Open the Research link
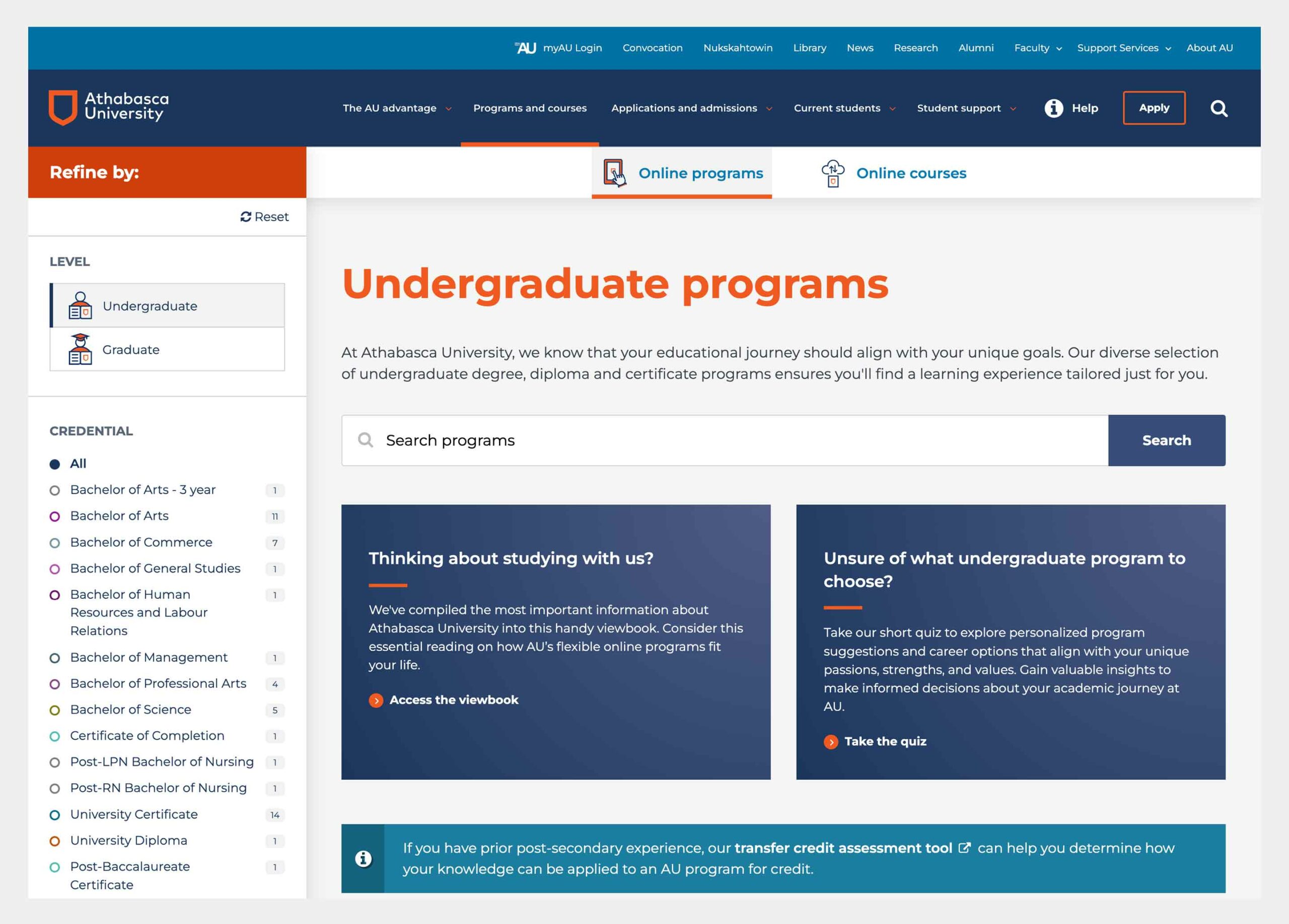 [915, 48]
